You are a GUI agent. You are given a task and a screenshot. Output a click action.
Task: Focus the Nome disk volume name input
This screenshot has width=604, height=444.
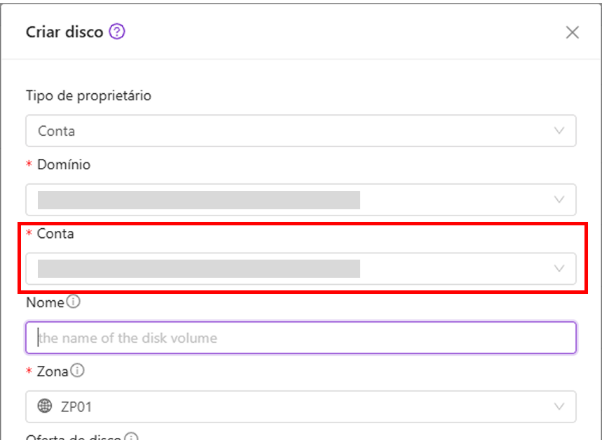click(x=301, y=338)
